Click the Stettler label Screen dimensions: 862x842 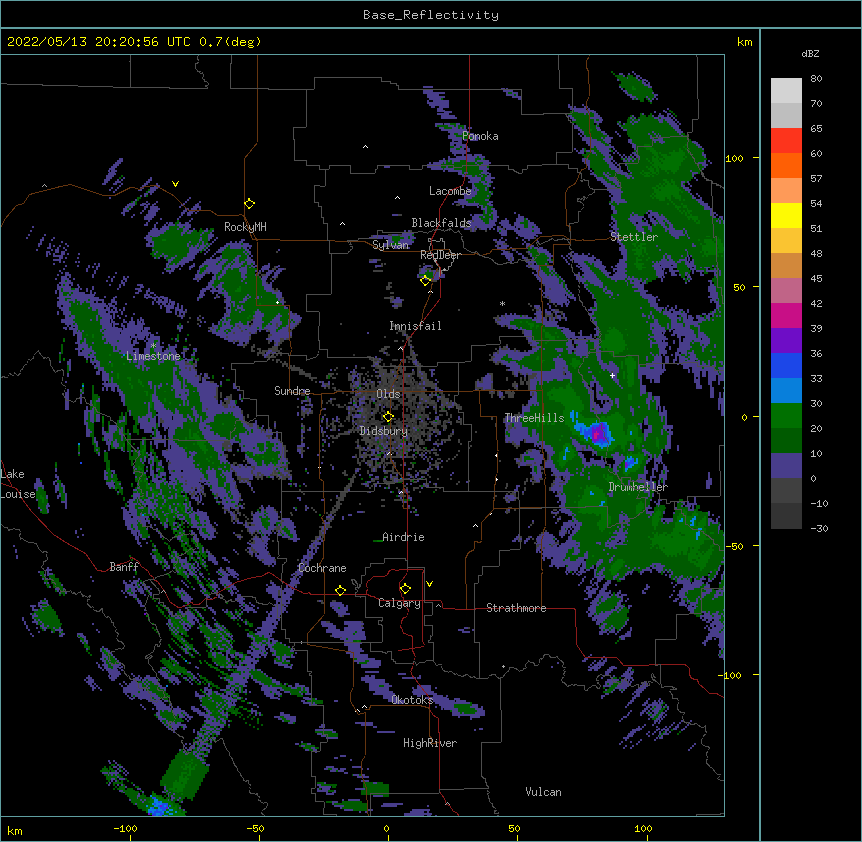[634, 237]
